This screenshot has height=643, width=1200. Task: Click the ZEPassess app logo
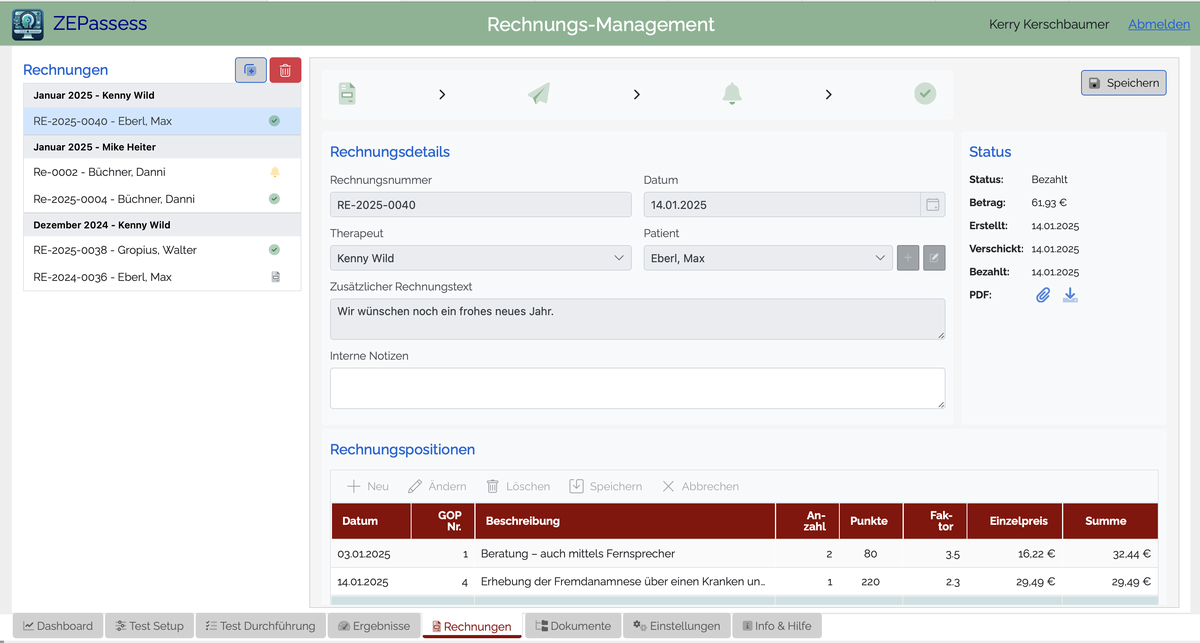(x=28, y=24)
